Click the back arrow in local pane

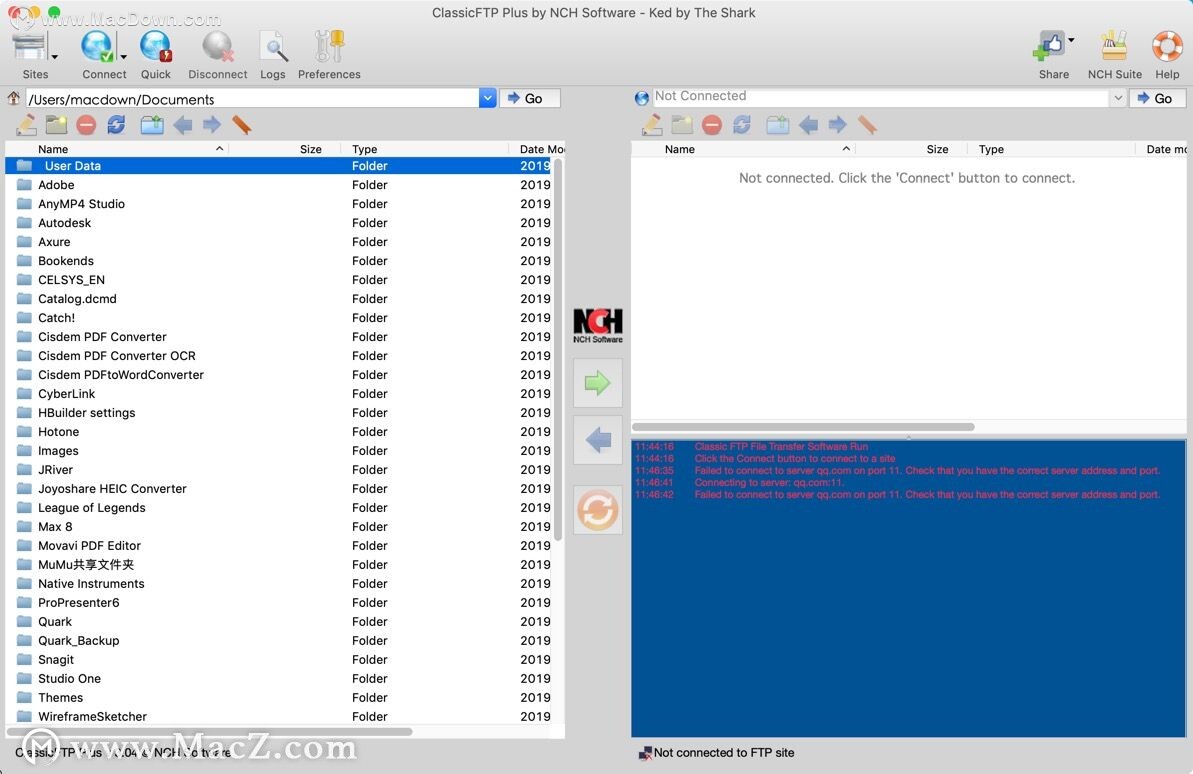(183, 125)
